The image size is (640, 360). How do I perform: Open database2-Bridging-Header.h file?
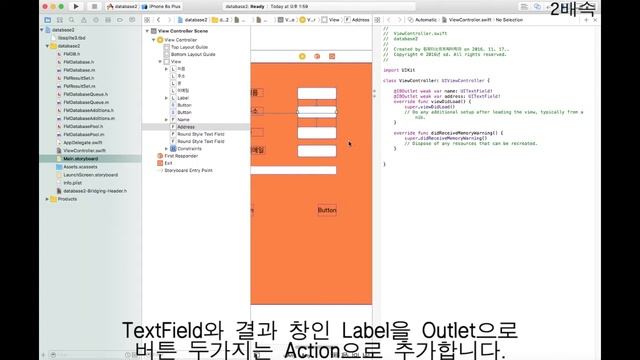95,191
